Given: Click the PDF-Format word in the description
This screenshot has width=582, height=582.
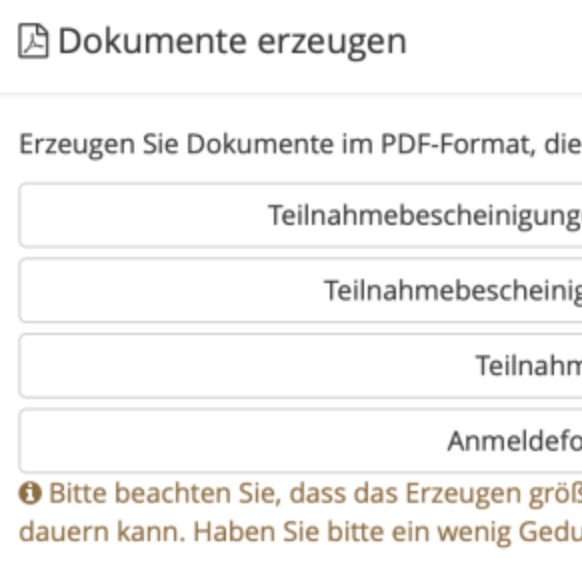Looking at the screenshot, I should (458, 144).
